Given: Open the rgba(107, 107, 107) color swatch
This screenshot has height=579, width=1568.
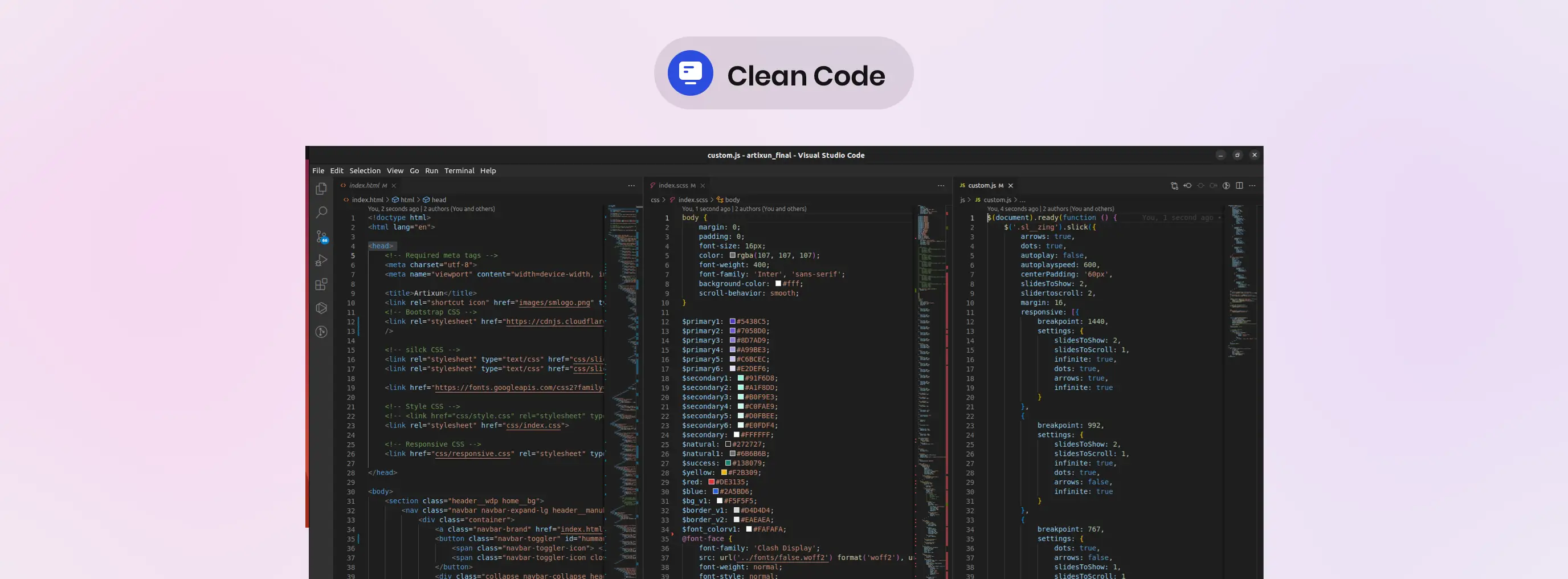Looking at the screenshot, I should tap(733, 256).
